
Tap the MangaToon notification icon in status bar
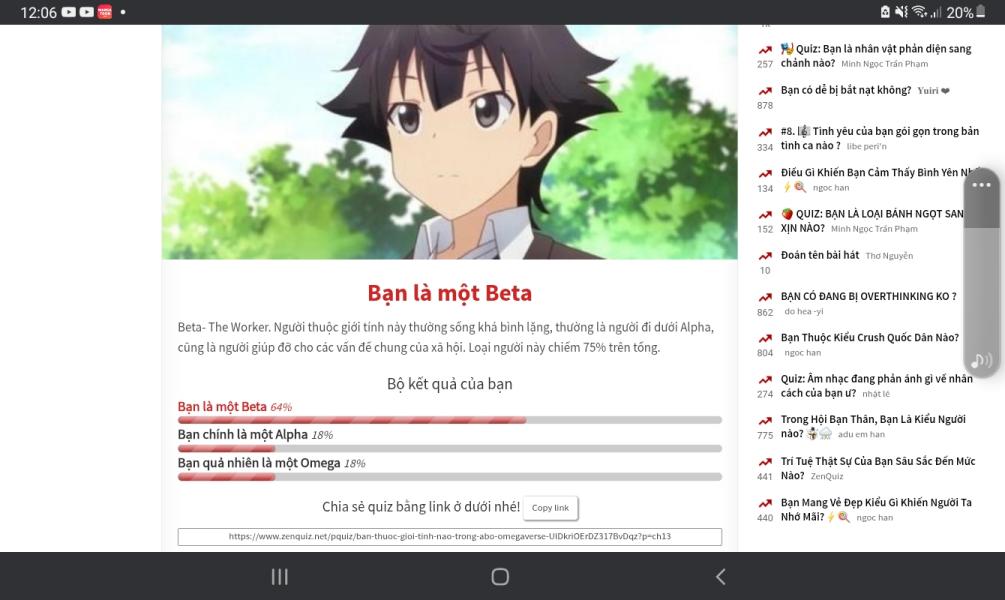coord(104,11)
